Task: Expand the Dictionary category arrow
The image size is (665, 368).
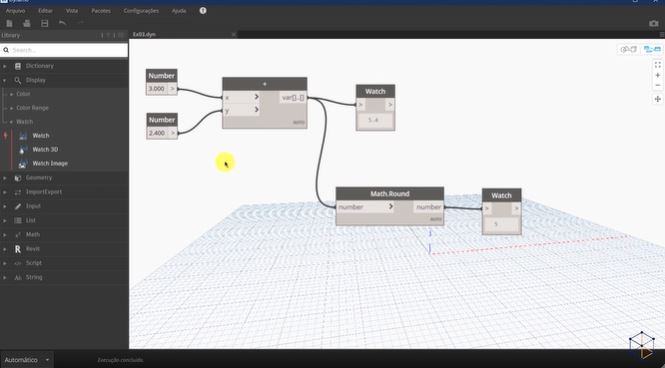Action: pyautogui.click(x=5, y=67)
